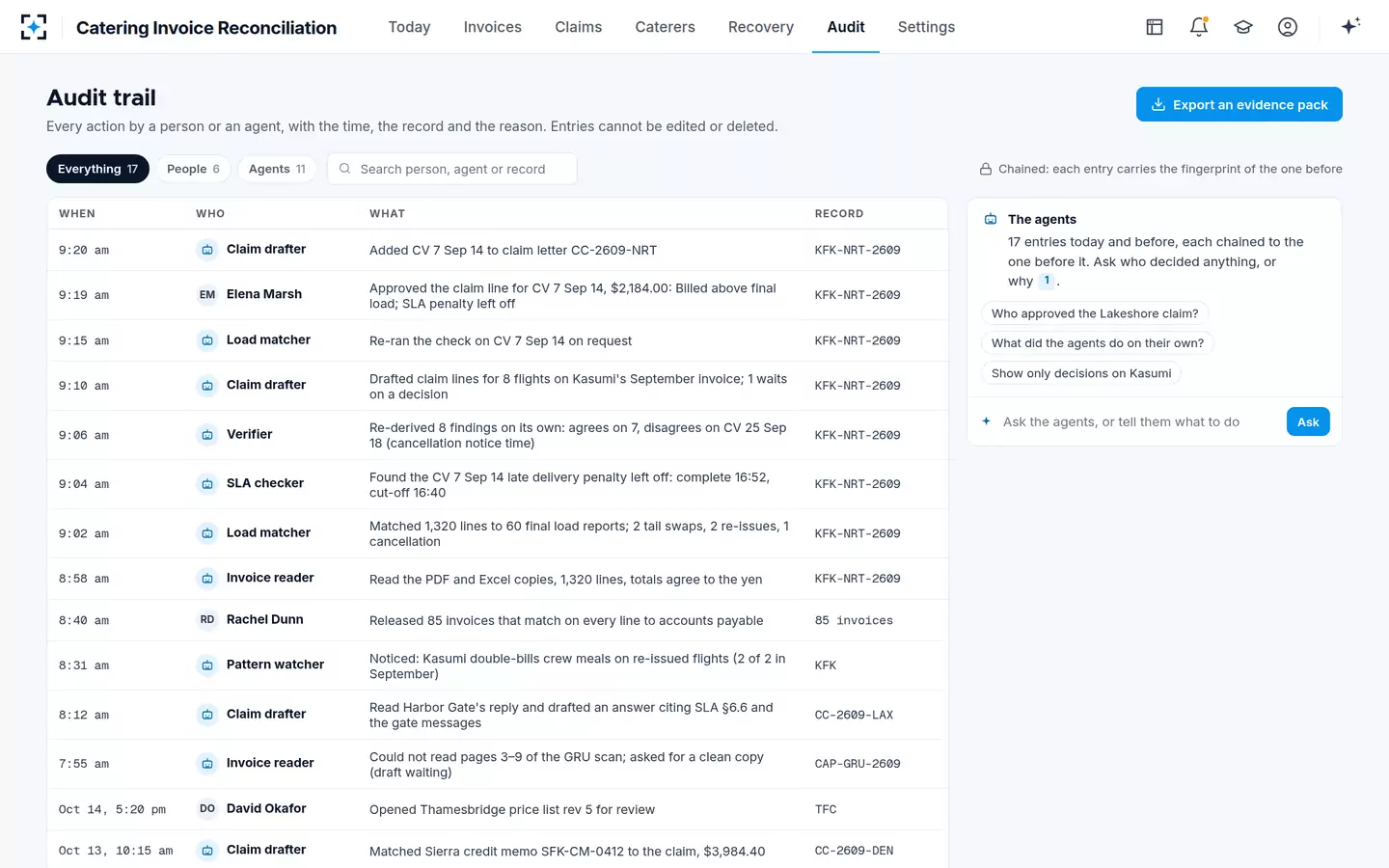Click the RECORD column header
This screenshot has height=868, width=1389.
click(839, 214)
